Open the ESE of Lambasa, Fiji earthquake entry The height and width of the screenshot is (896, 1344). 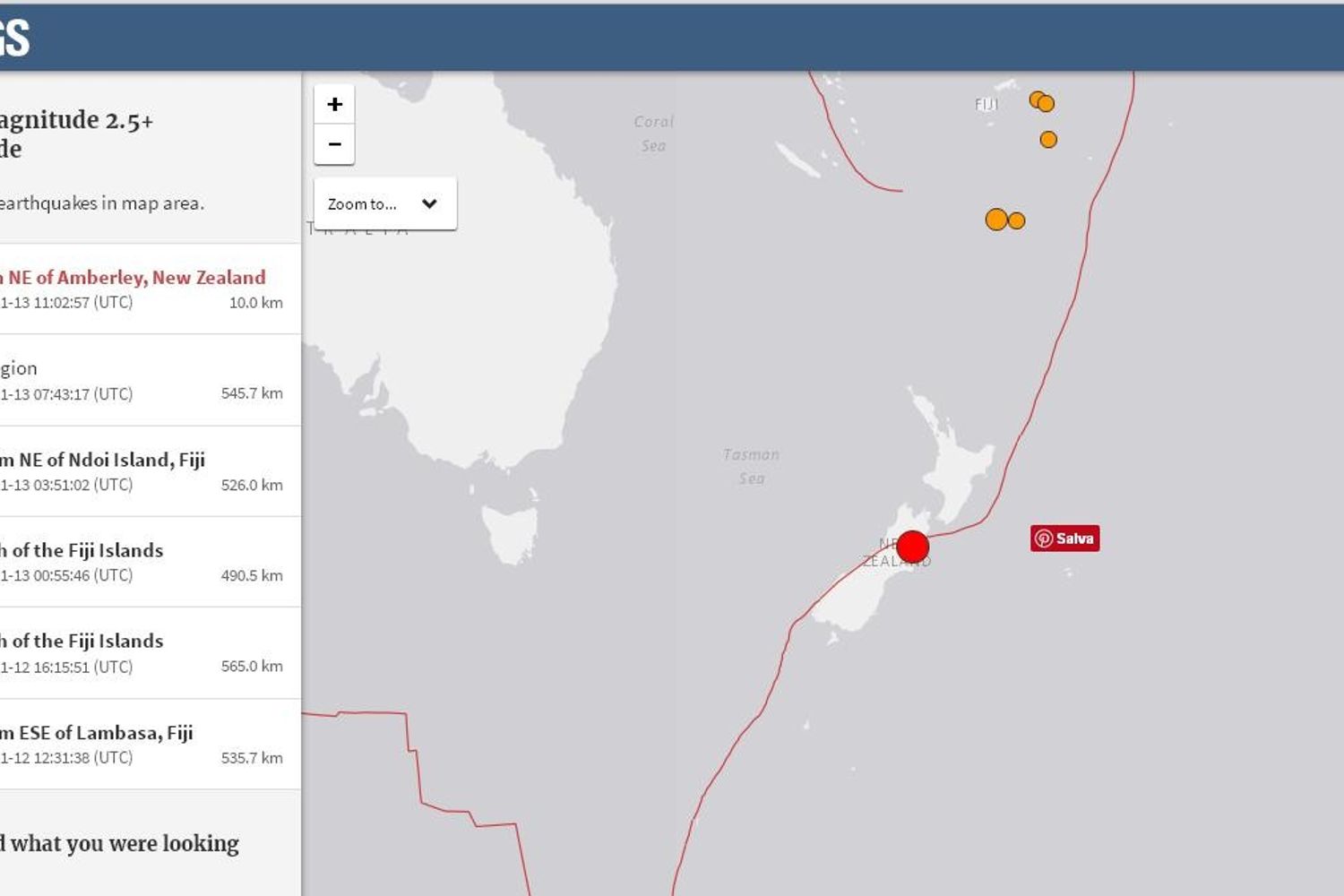click(97, 733)
